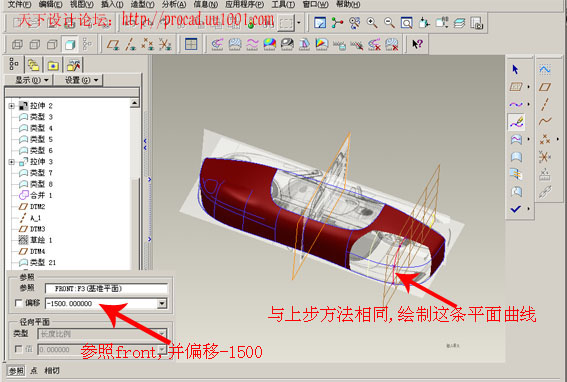The image size is (567, 382).
Task: Open the model tree tab icon
Action: click(x=14, y=65)
